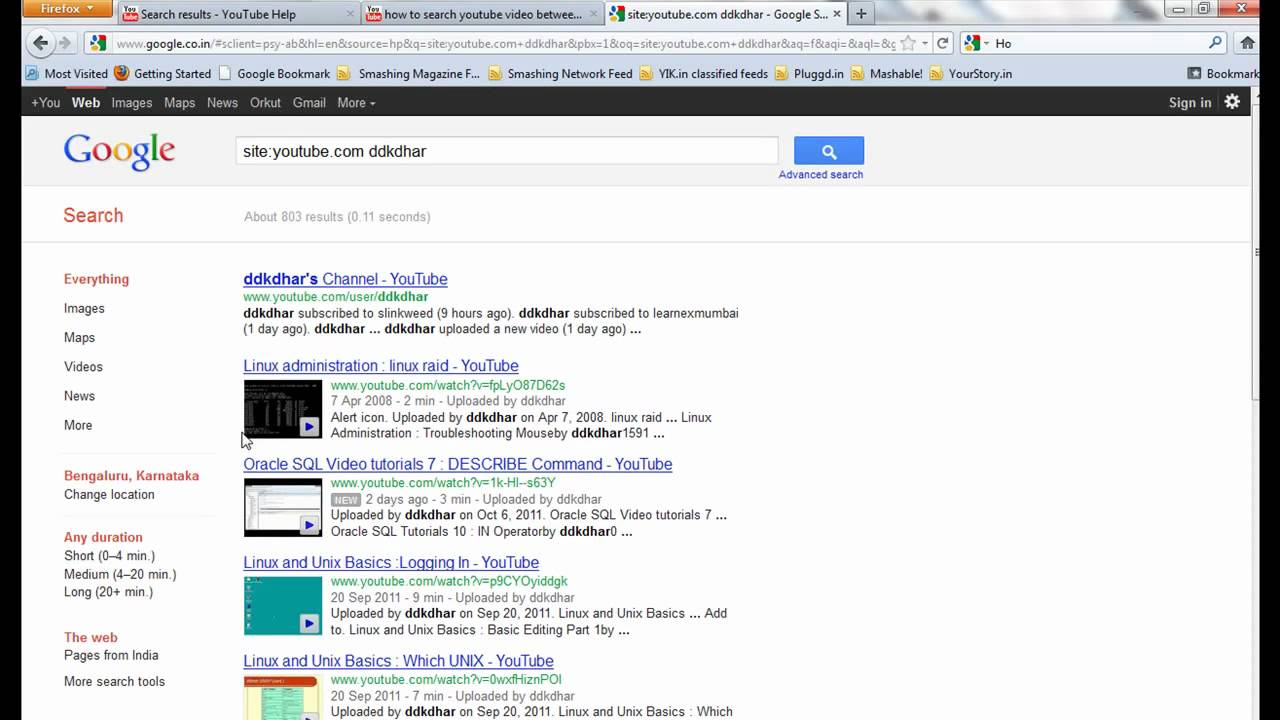Screen dimensions: 1280x720
Task: Open Smashing Magazine feed bookmark
Action: (x=408, y=73)
